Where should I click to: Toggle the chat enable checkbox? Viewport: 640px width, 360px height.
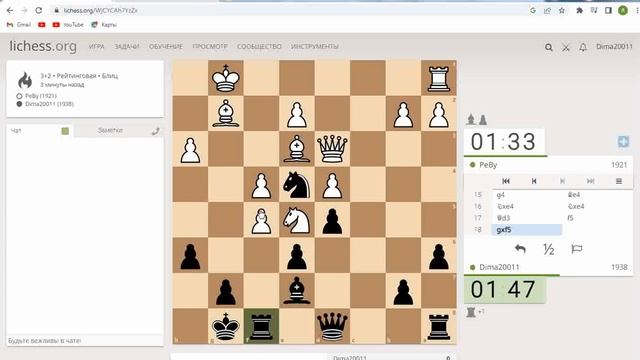coord(65,131)
